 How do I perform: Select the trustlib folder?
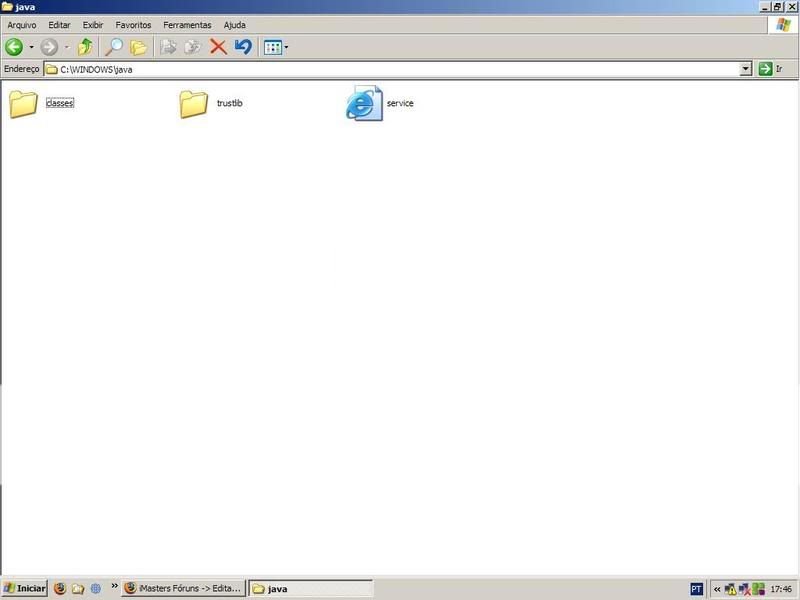click(194, 104)
